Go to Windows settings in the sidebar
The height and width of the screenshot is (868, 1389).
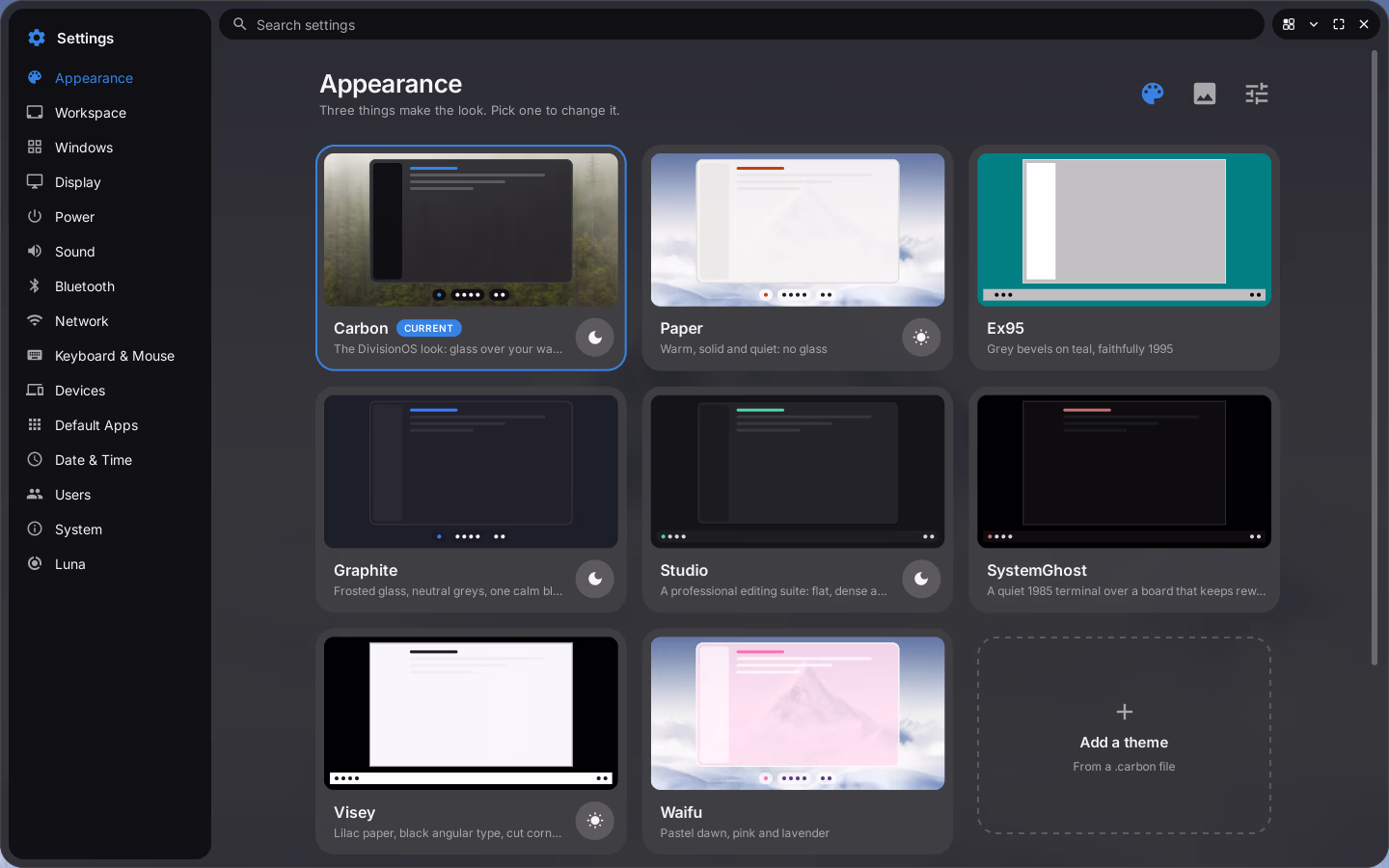click(110, 148)
